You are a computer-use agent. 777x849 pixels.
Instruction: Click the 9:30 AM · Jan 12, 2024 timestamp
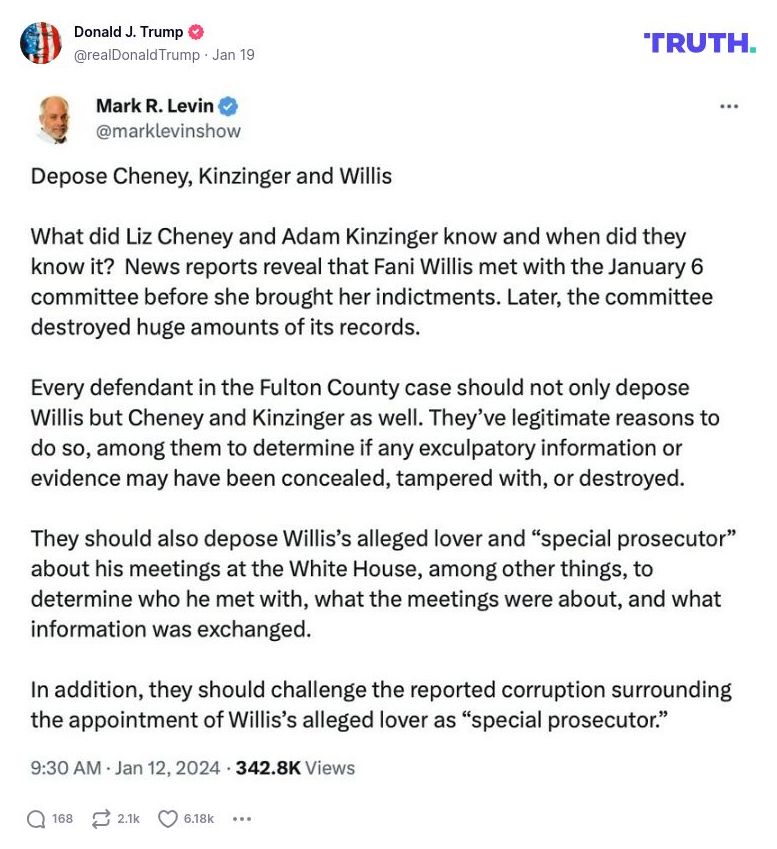click(x=123, y=768)
